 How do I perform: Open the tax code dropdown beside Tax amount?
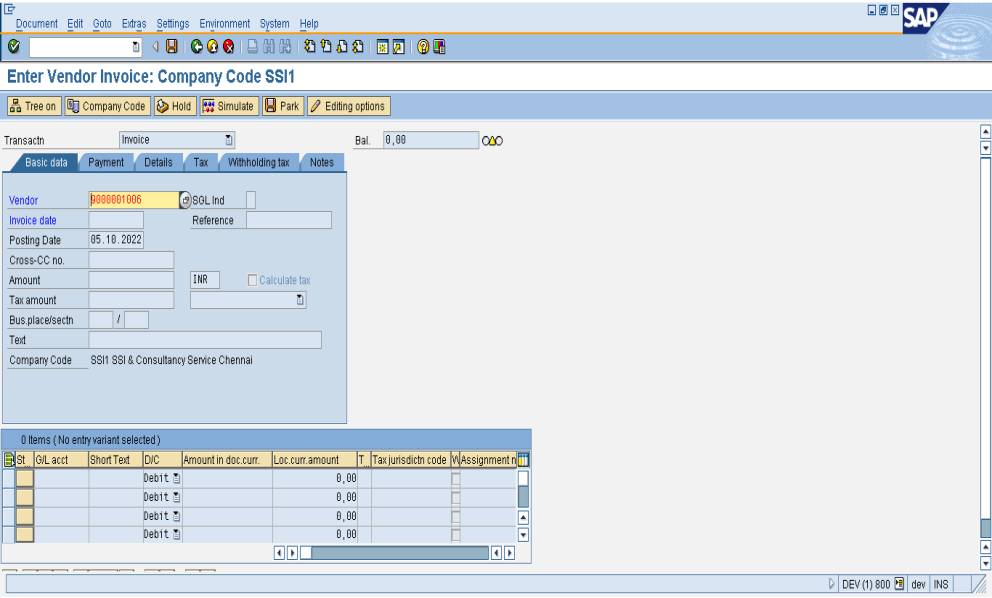(x=299, y=300)
